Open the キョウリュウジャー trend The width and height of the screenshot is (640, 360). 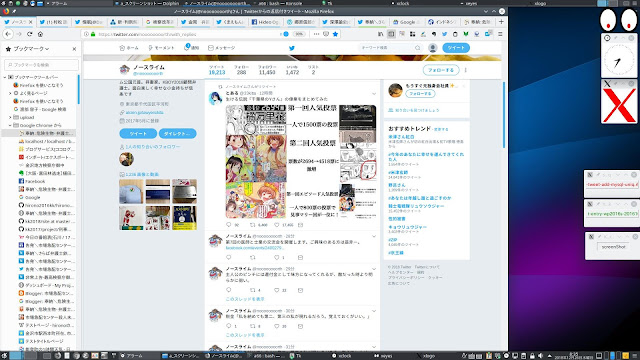407,227
